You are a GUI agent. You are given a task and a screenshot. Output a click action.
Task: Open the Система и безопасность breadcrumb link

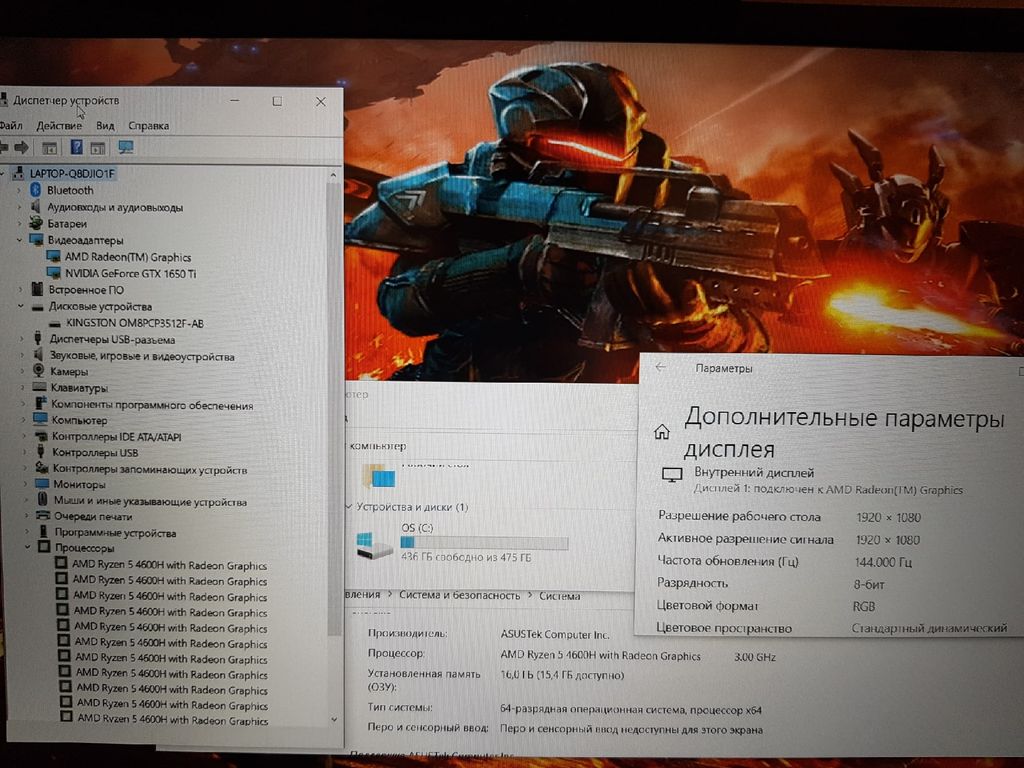pyautogui.click(x=460, y=595)
